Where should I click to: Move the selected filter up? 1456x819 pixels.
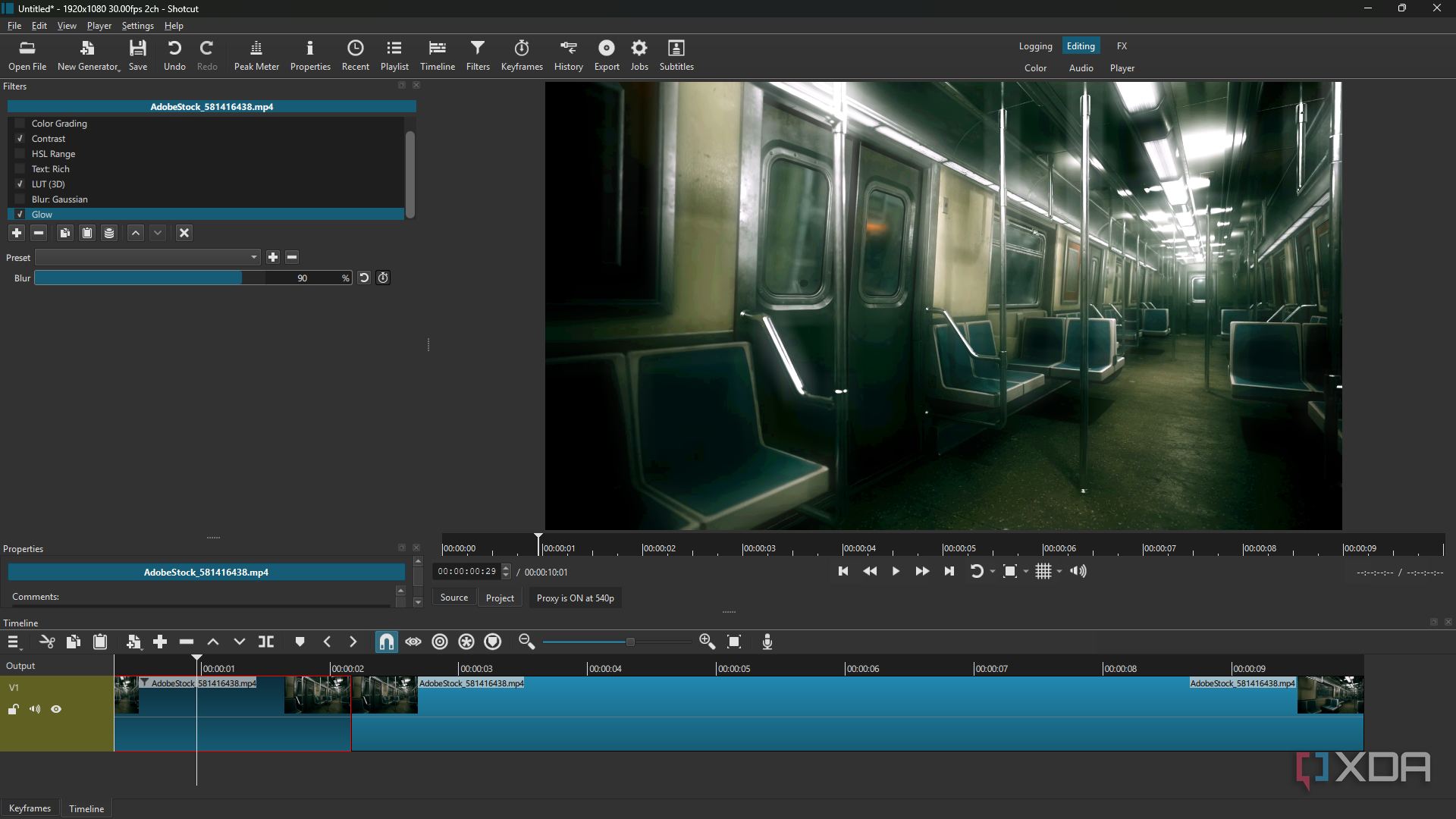coord(136,233)
